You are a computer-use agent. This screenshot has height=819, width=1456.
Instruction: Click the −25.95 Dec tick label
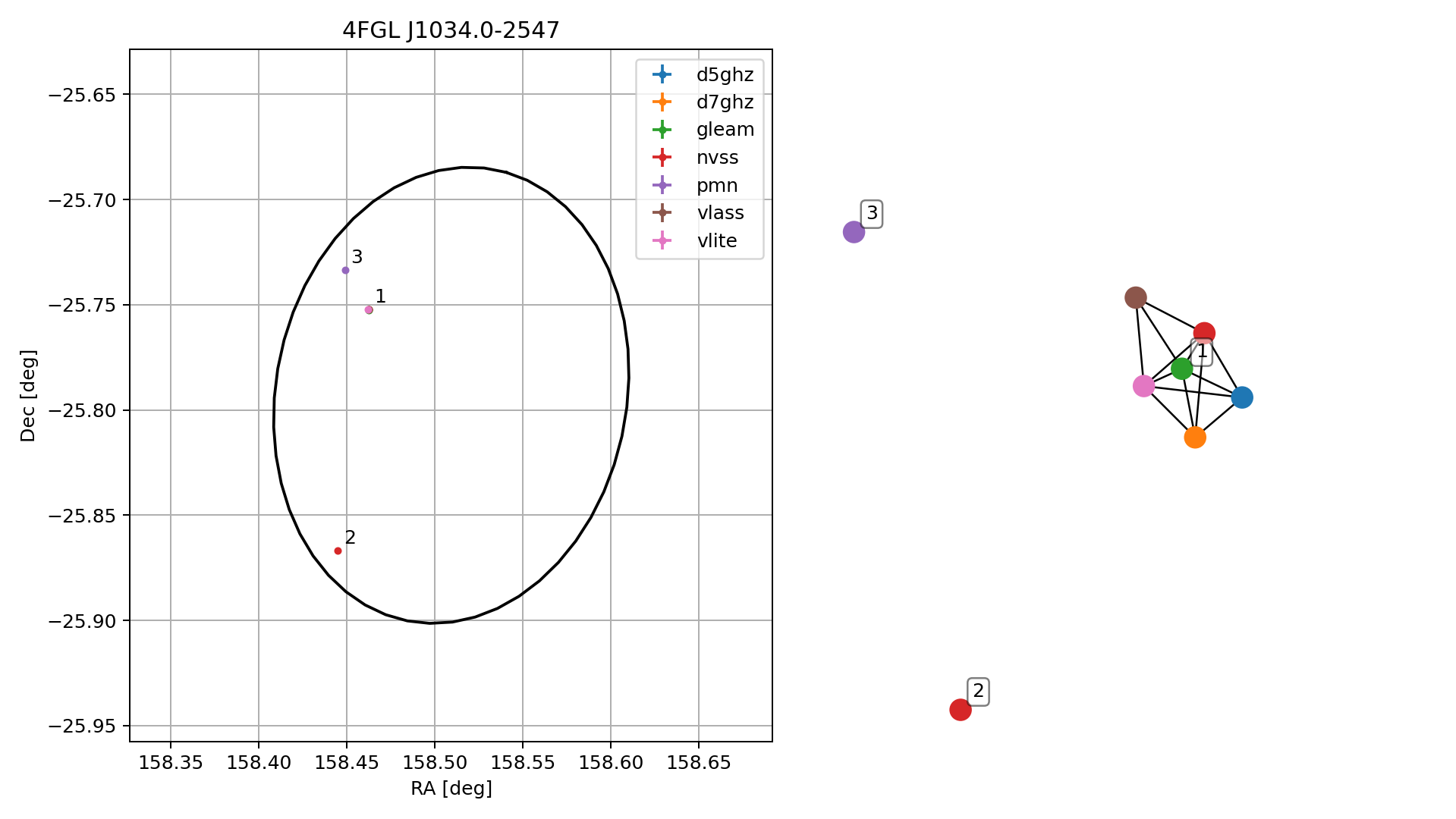point(82,726)
